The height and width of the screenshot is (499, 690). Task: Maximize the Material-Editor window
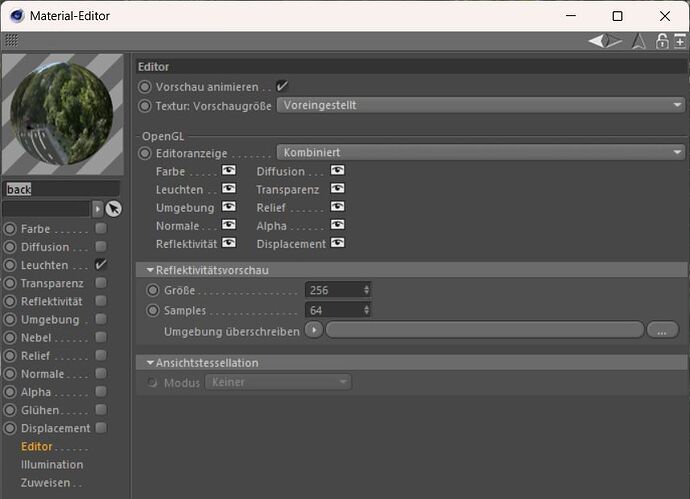pos(617,16)
